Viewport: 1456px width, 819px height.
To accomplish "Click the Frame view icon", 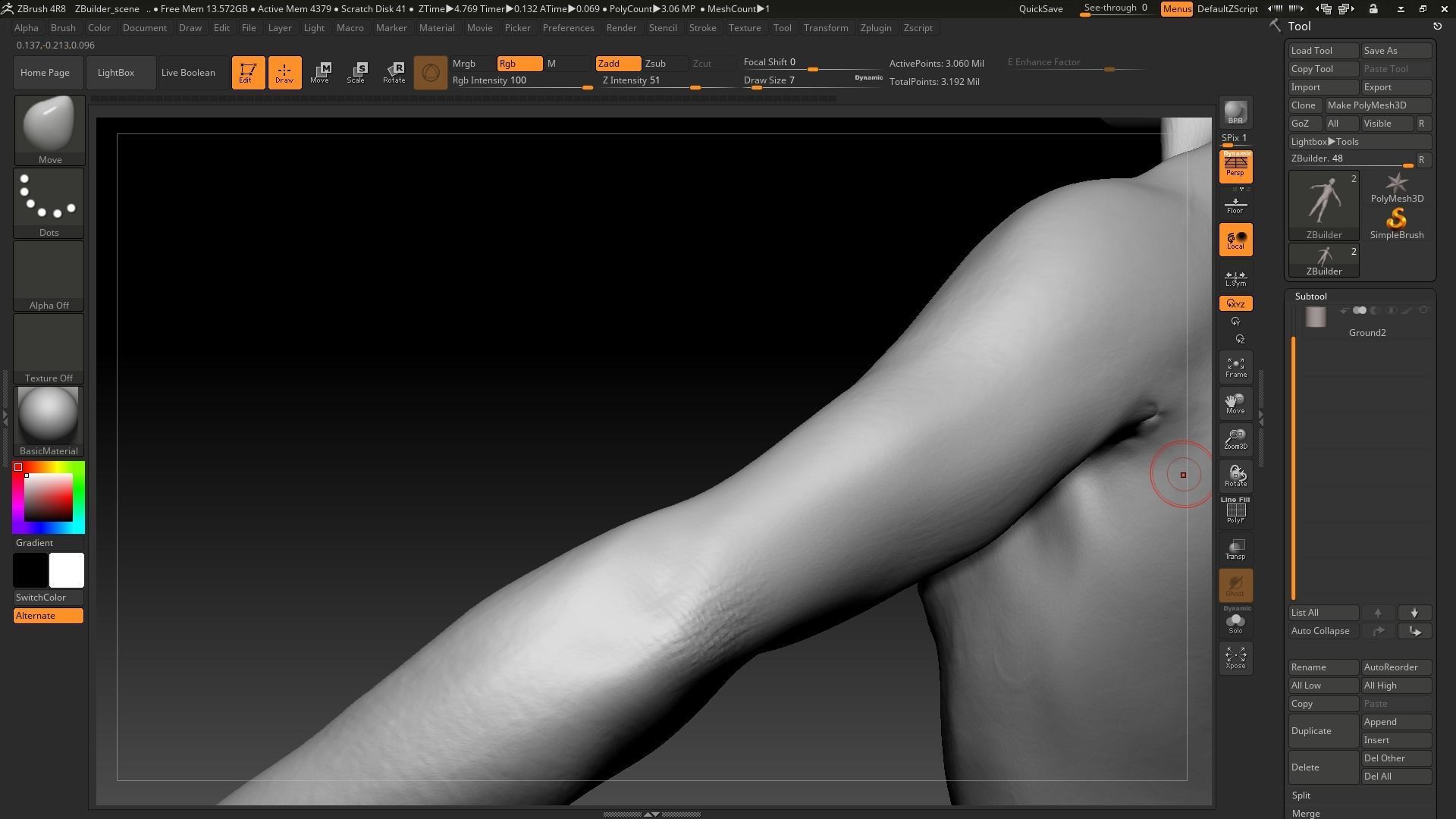I will pyautogui.click(x=1235, y=367).
